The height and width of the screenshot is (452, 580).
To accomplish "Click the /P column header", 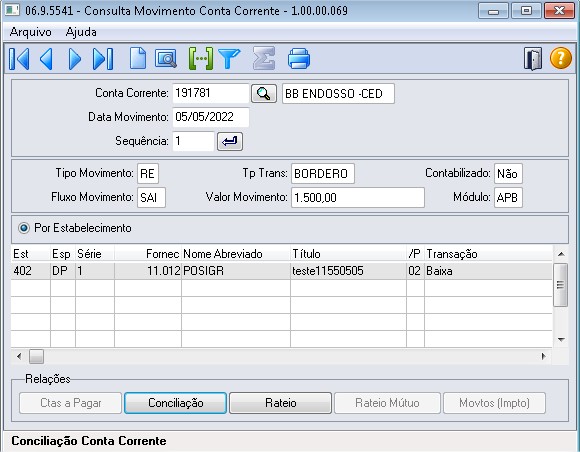I will [415, 254].
